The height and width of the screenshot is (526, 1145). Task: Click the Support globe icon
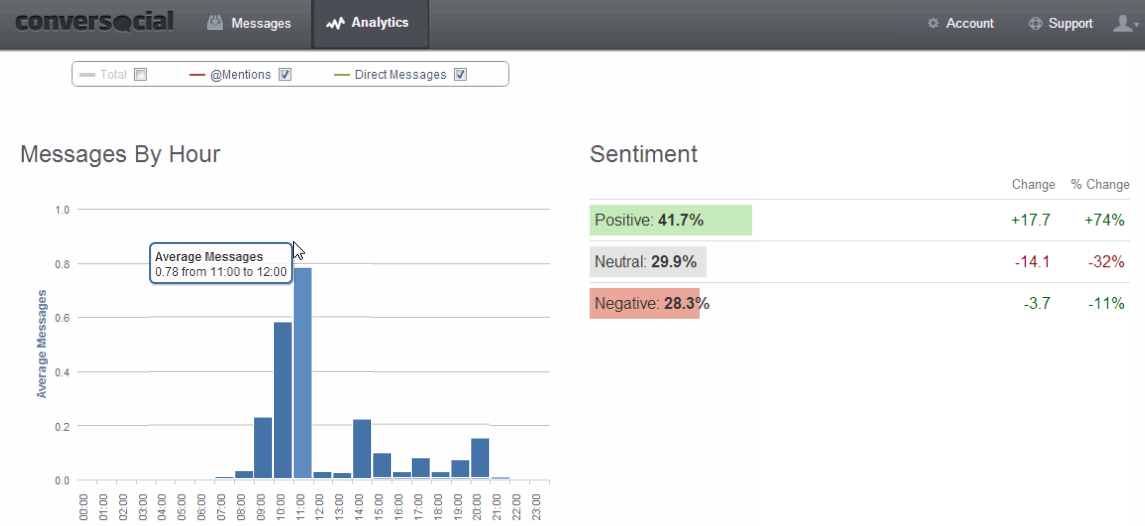pyautogui.click(x=1035, y=23)
